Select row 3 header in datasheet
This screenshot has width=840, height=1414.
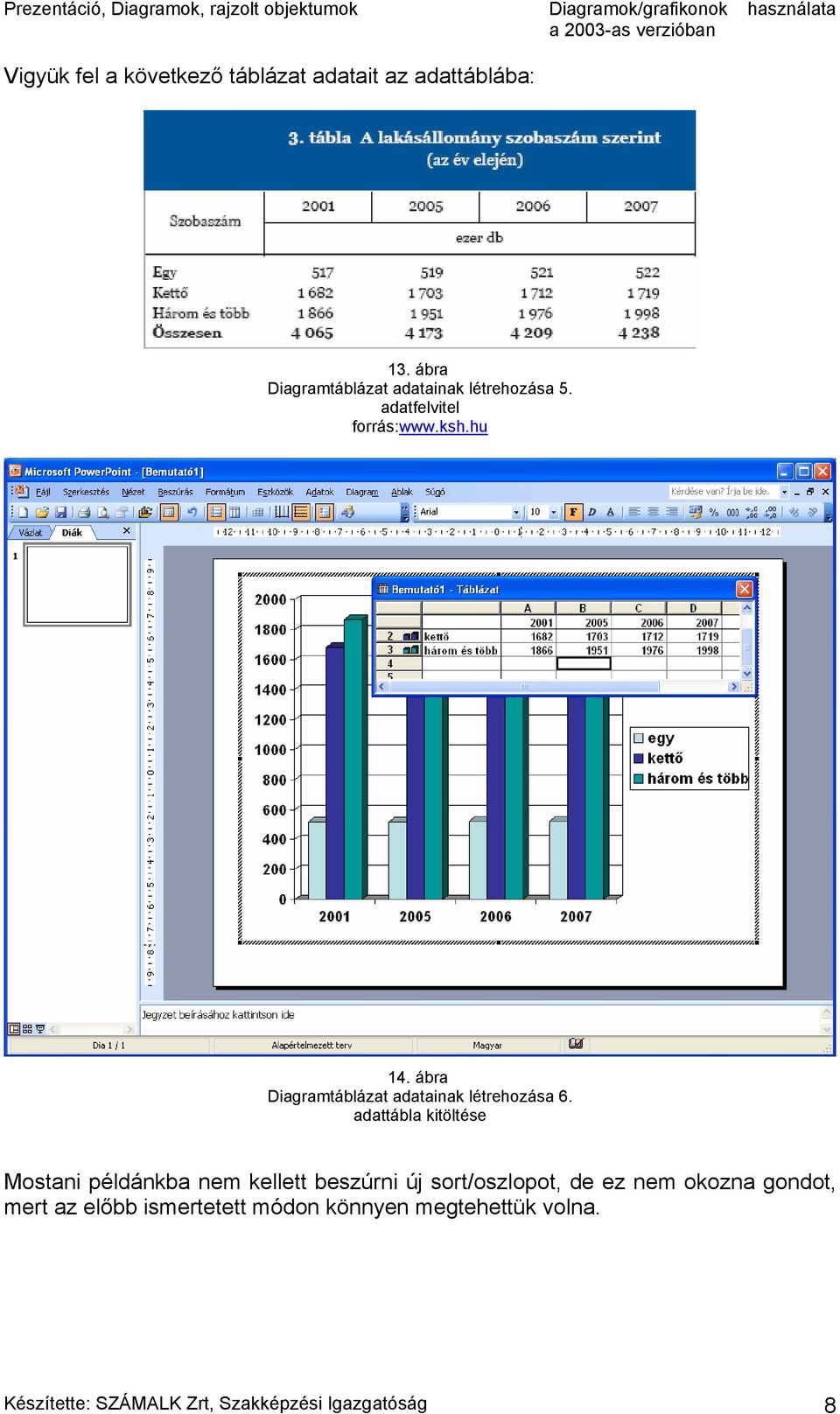click(x=398, y=650)
